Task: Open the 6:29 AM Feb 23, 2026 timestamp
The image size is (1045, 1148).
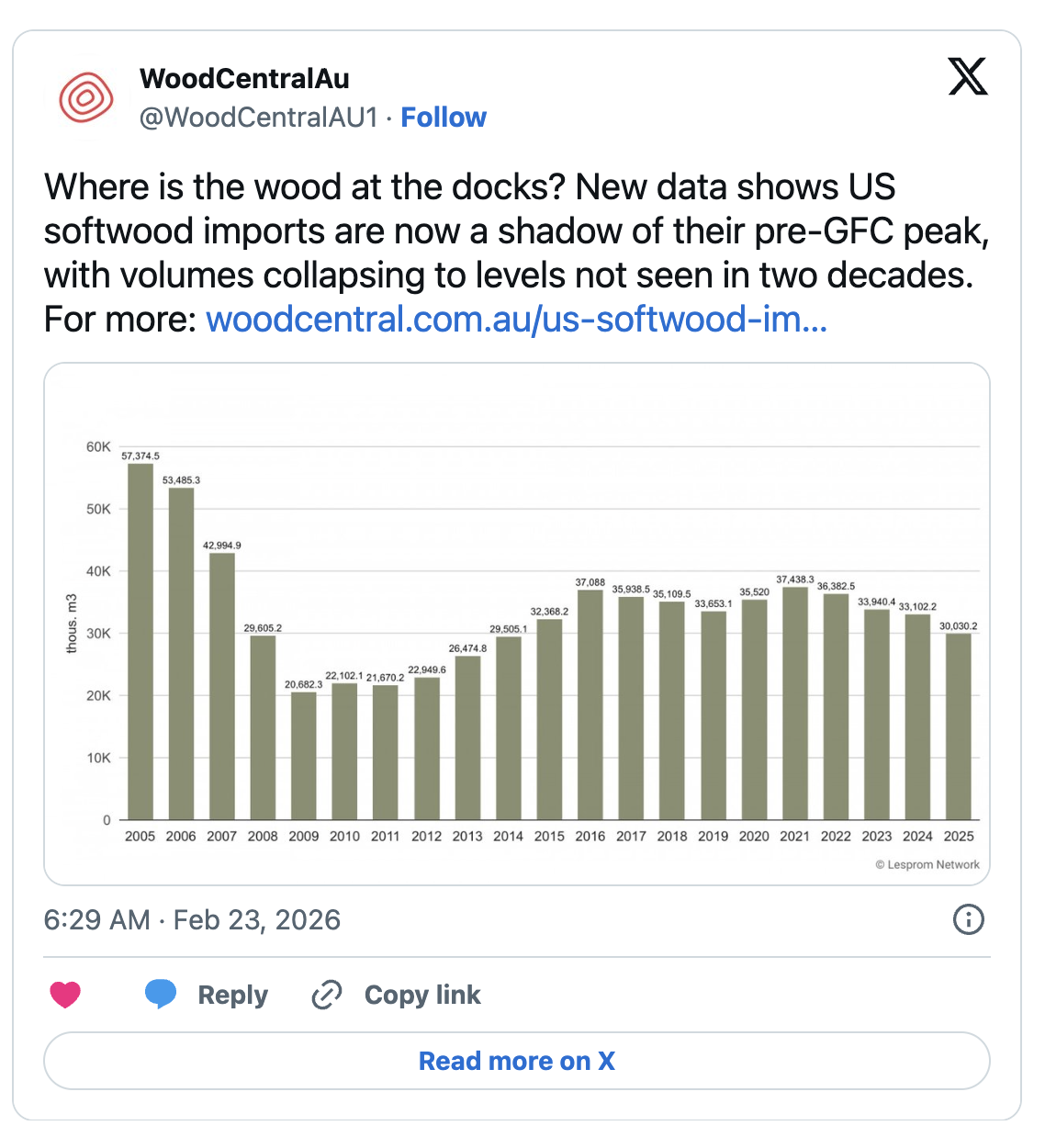Action: click(x=192, y=919)
